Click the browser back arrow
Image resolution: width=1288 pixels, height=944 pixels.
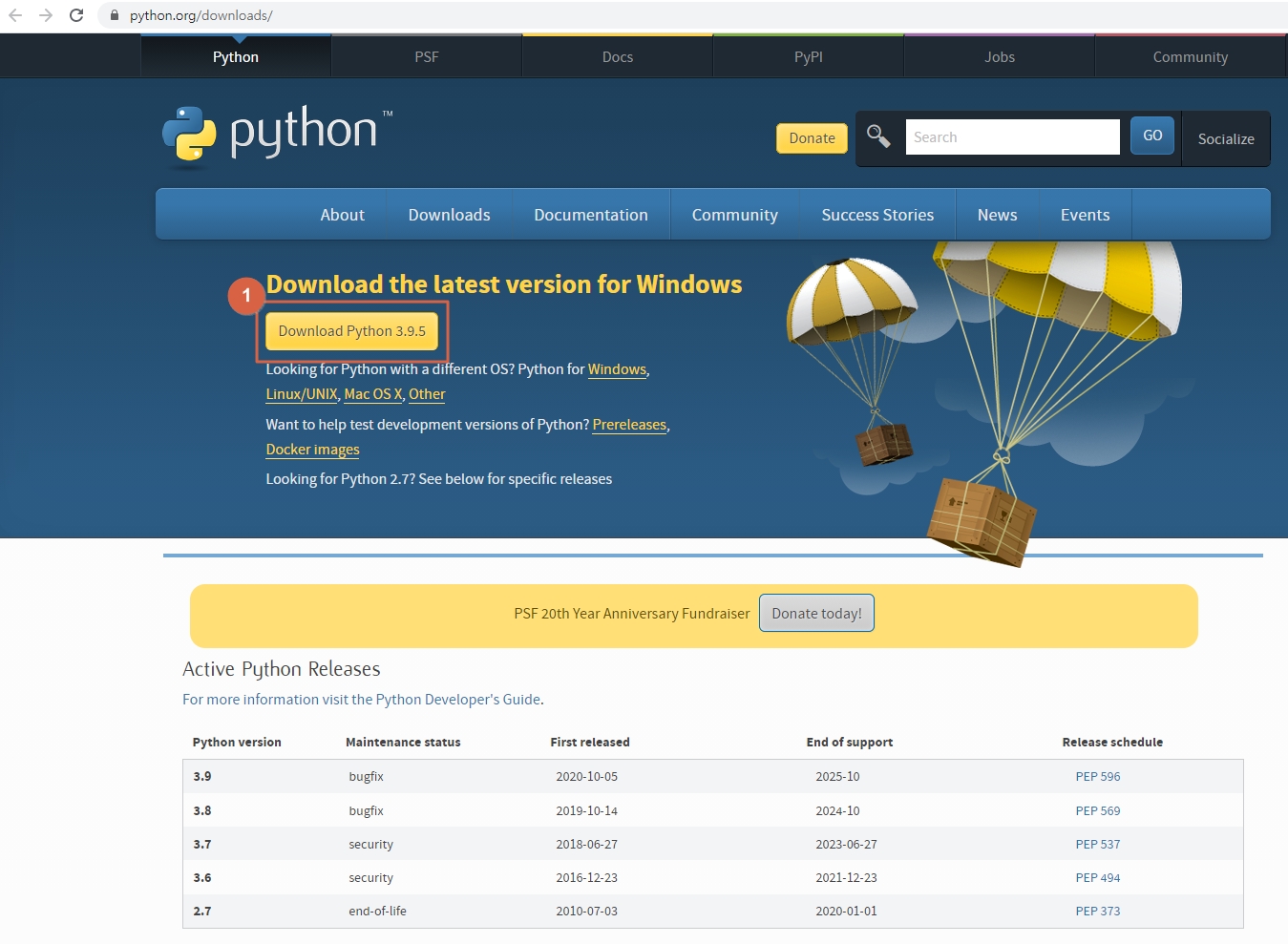pos(15,15)
